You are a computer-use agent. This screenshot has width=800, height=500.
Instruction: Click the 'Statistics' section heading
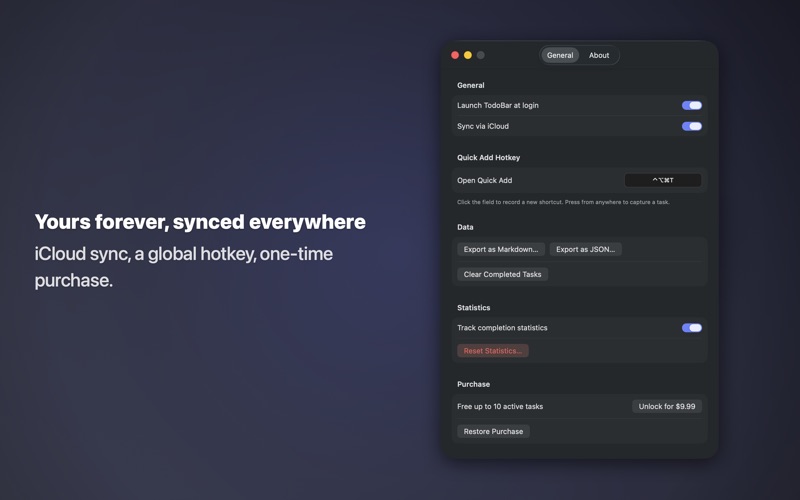473,308
